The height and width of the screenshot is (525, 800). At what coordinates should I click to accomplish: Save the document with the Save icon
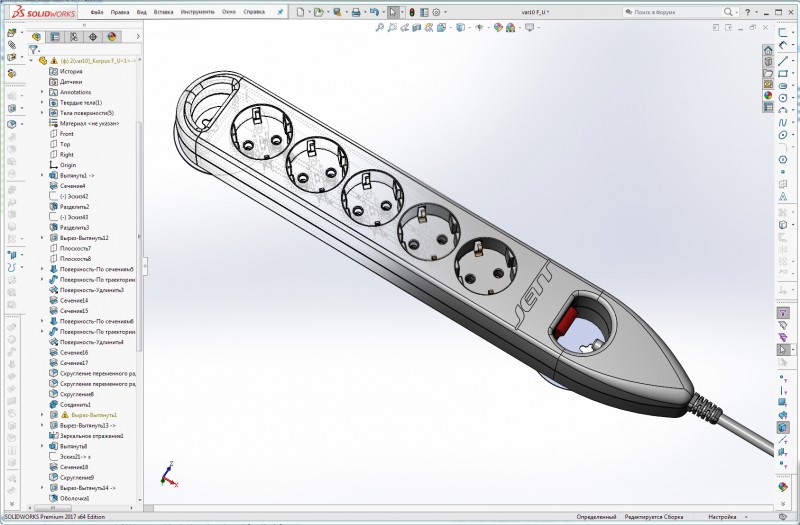(337, 12)
